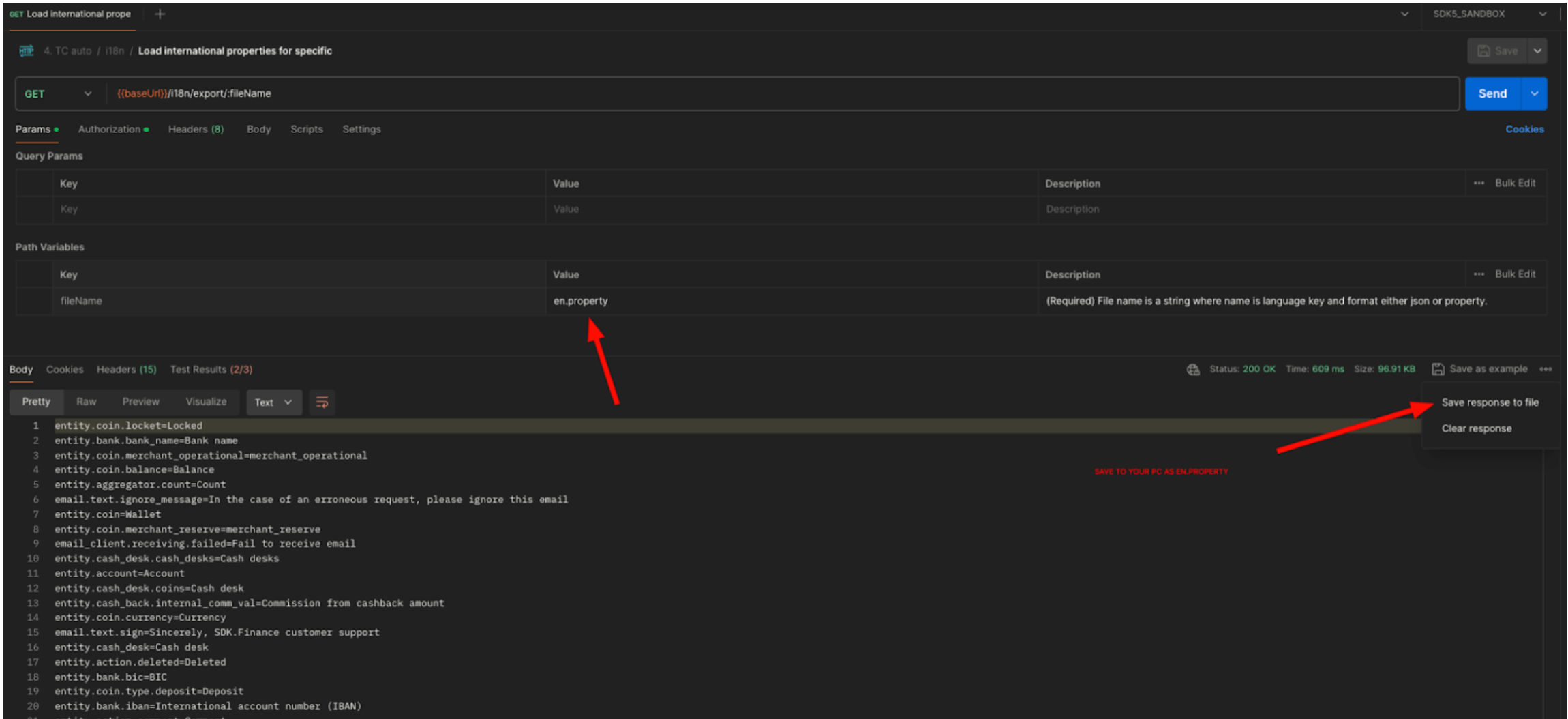Screen dimensions: 1568x719
Task: Open the Query Params three-dot options icon
Action: tap(1479, 182)
